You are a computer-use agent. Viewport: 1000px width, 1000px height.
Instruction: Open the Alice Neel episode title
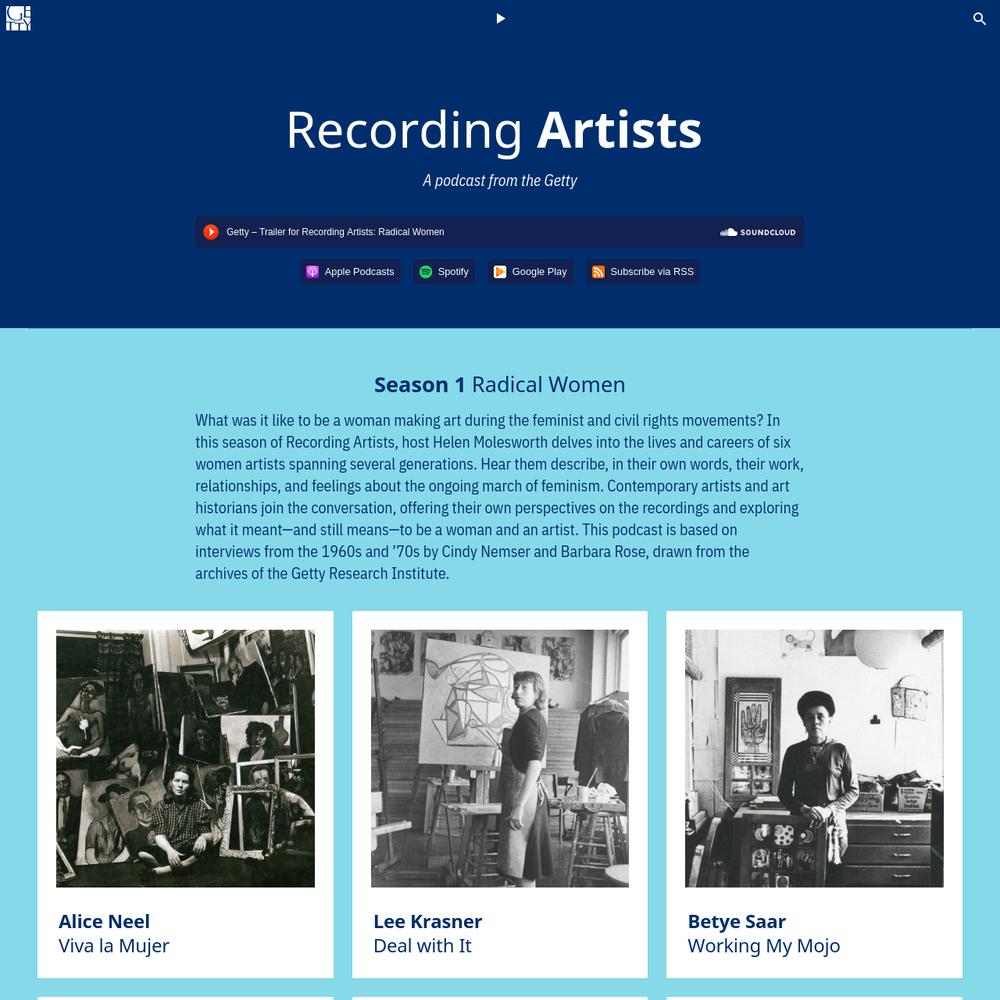pyautogui.click(x=114, y=934)
